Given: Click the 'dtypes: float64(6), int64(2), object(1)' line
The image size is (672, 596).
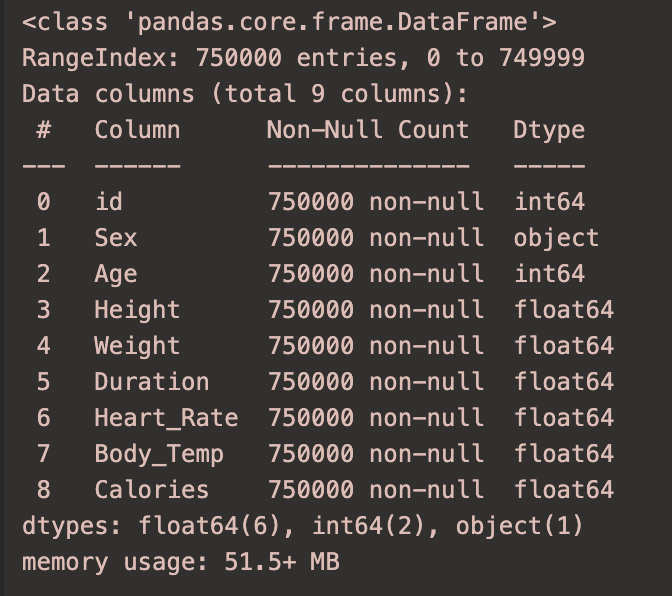Looking at the screenshot, I should click(x=303, y=526).
